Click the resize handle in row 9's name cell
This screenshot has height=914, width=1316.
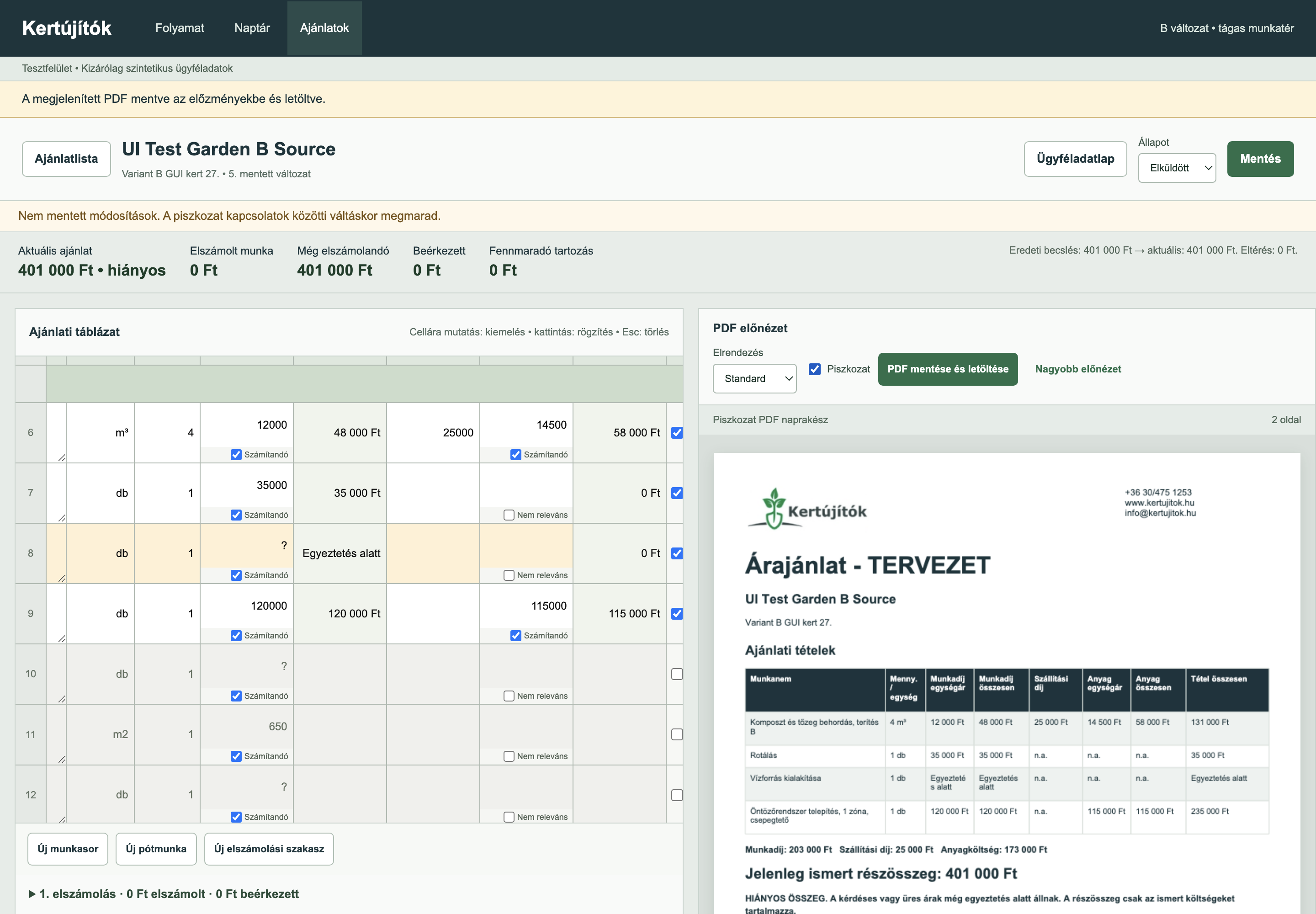(61, 638)
